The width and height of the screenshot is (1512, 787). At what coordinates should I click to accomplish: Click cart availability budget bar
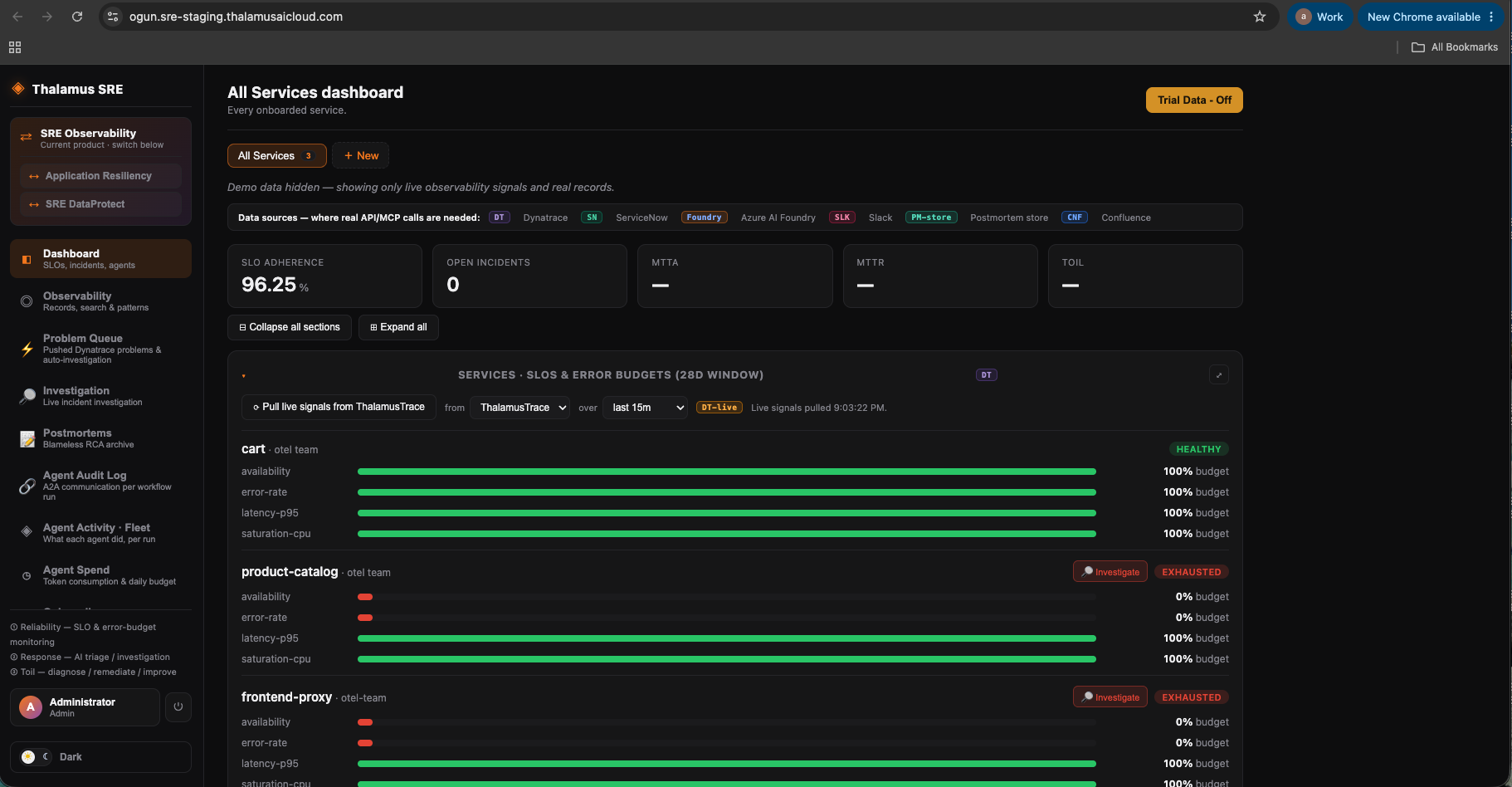pyautogui.click(x=727, y=472)
